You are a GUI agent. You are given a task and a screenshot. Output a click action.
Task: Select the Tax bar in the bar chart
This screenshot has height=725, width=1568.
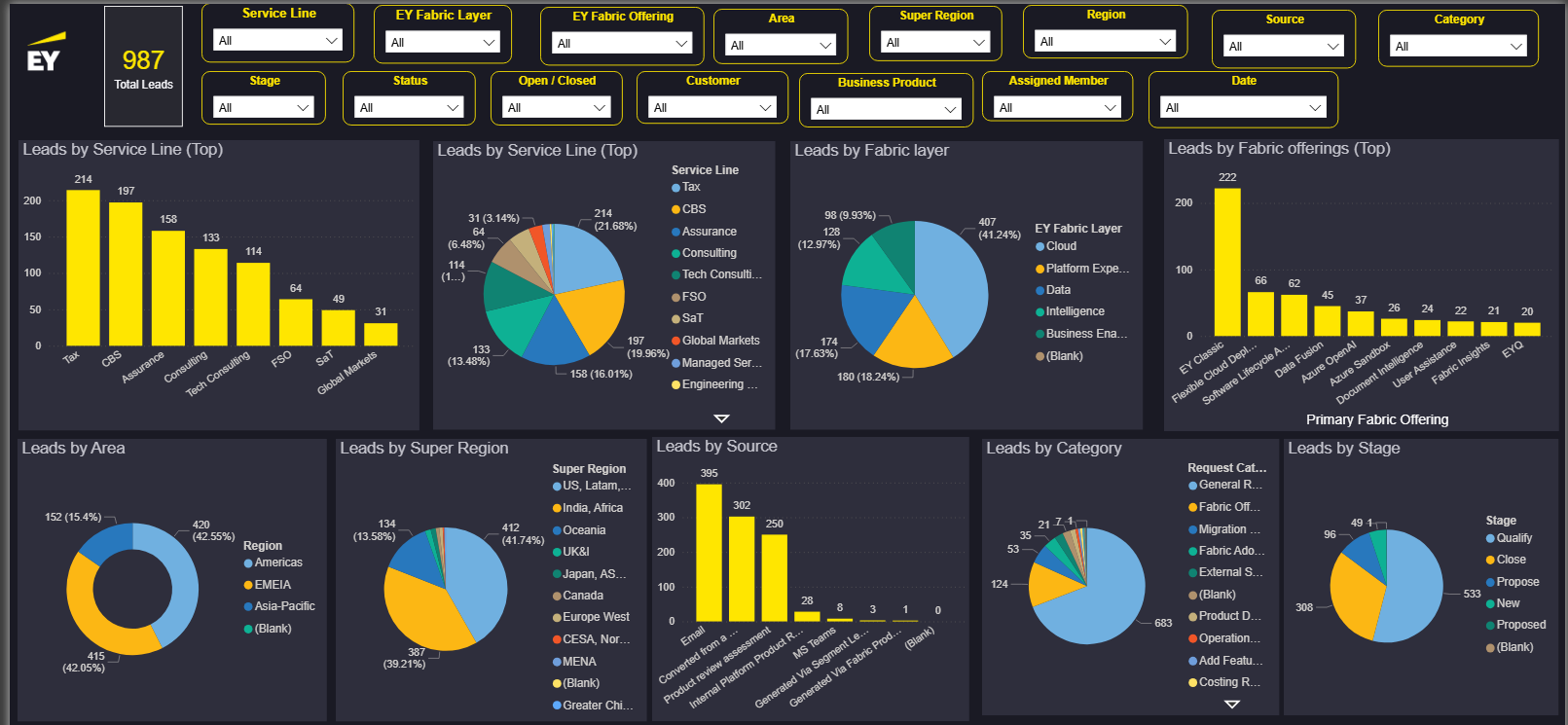83,268
